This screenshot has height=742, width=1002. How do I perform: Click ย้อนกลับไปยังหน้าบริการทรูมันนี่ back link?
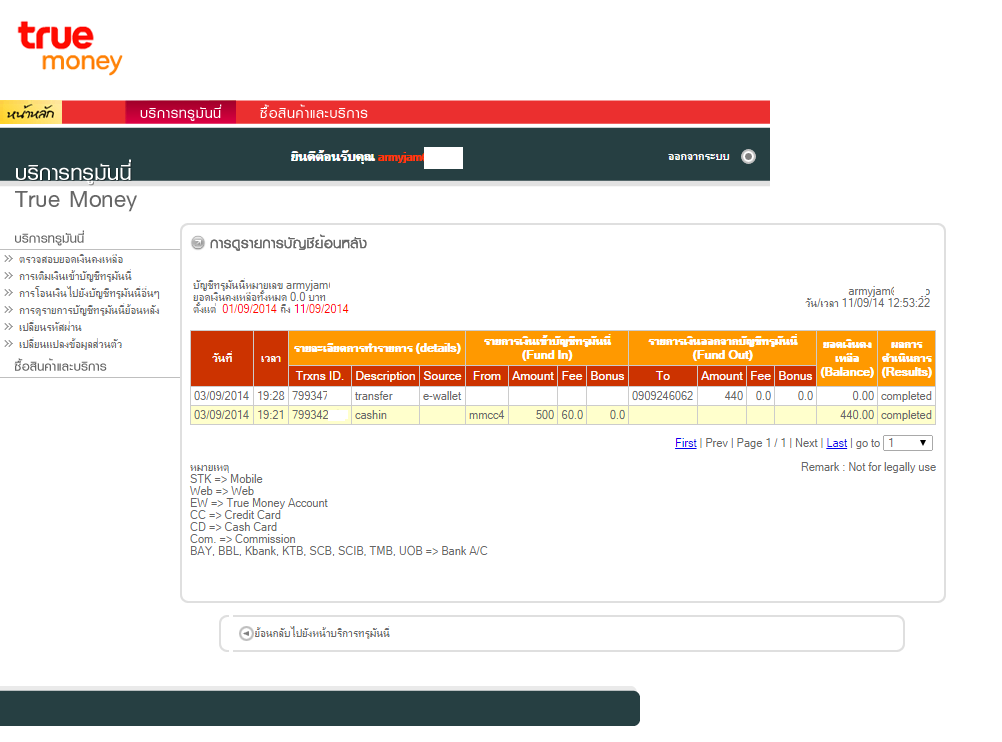(x=322, y=633)
